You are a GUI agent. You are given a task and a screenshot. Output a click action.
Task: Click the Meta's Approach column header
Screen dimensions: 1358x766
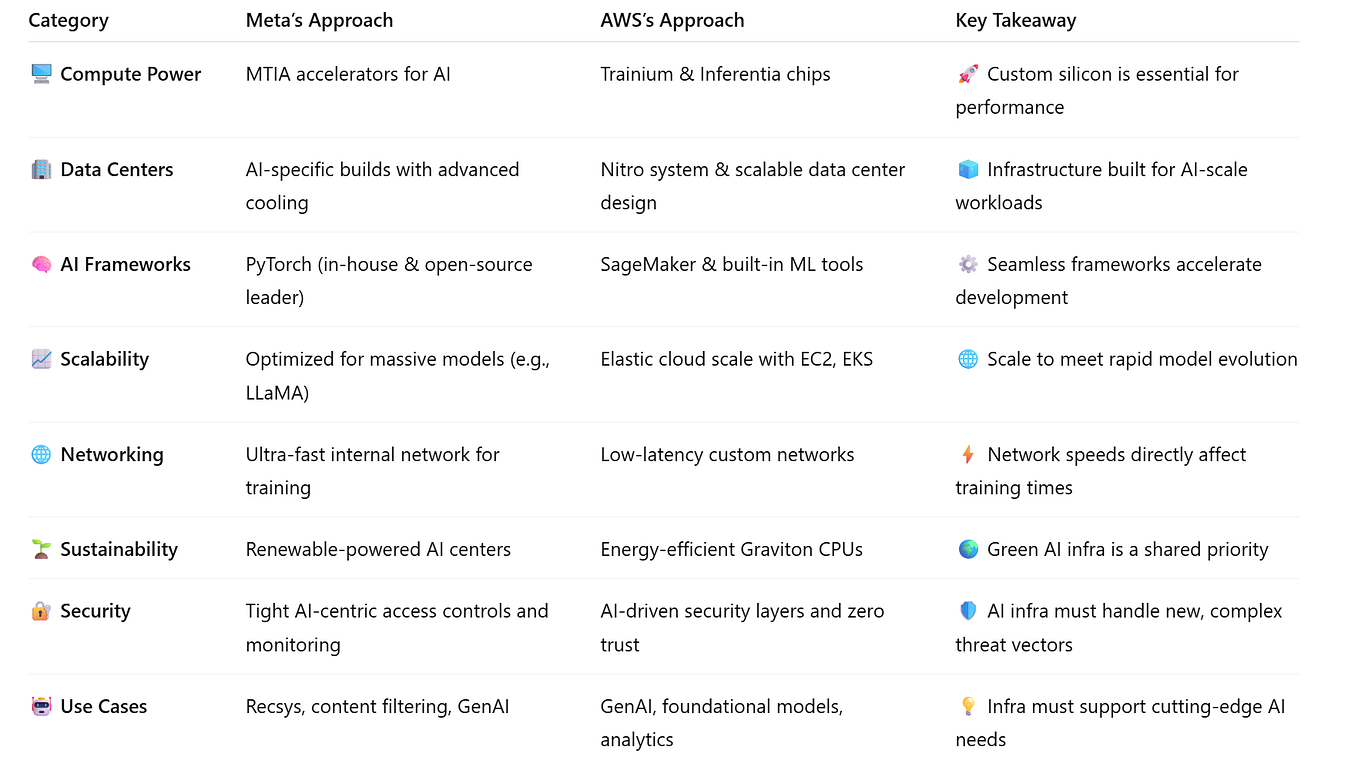(x=319, y=20)
